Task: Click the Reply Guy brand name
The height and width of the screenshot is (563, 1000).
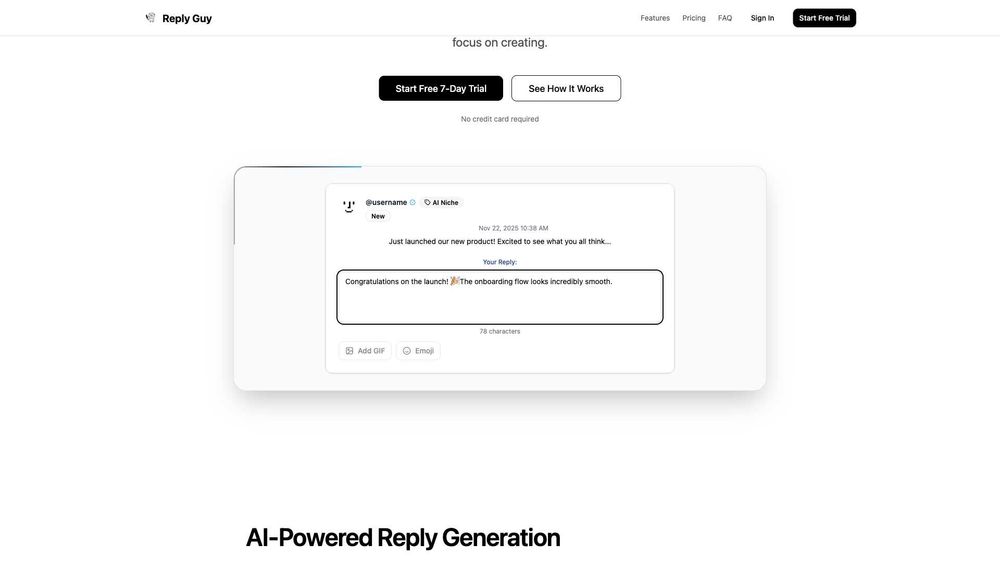Action: [x=187, y=18]
